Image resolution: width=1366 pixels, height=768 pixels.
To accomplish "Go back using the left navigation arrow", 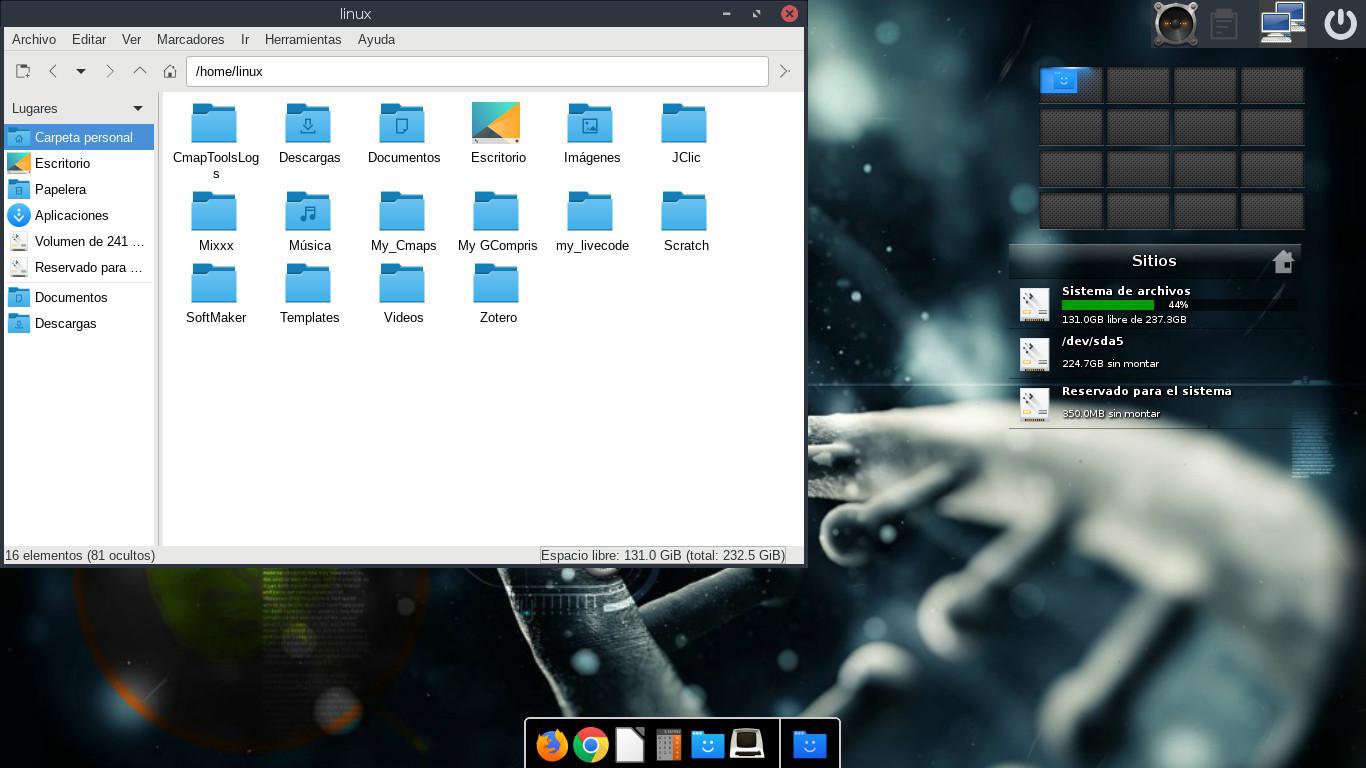I will click(53, 71).
